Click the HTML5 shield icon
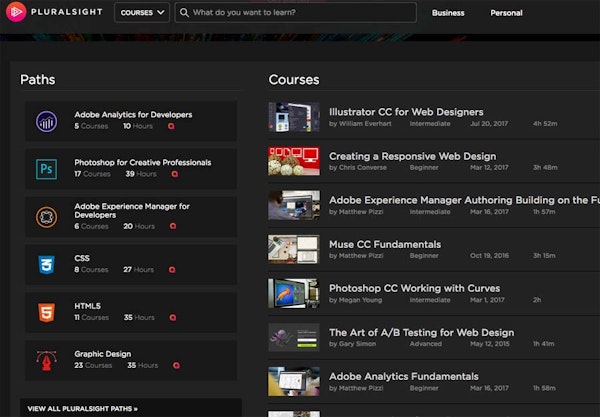The image size is (600, 417). [46, 312]
